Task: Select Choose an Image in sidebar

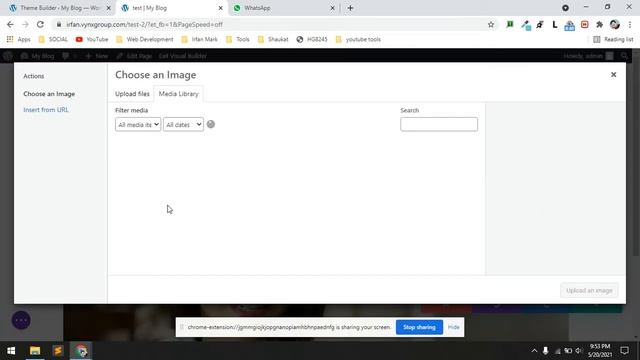Action: (49, 94)
